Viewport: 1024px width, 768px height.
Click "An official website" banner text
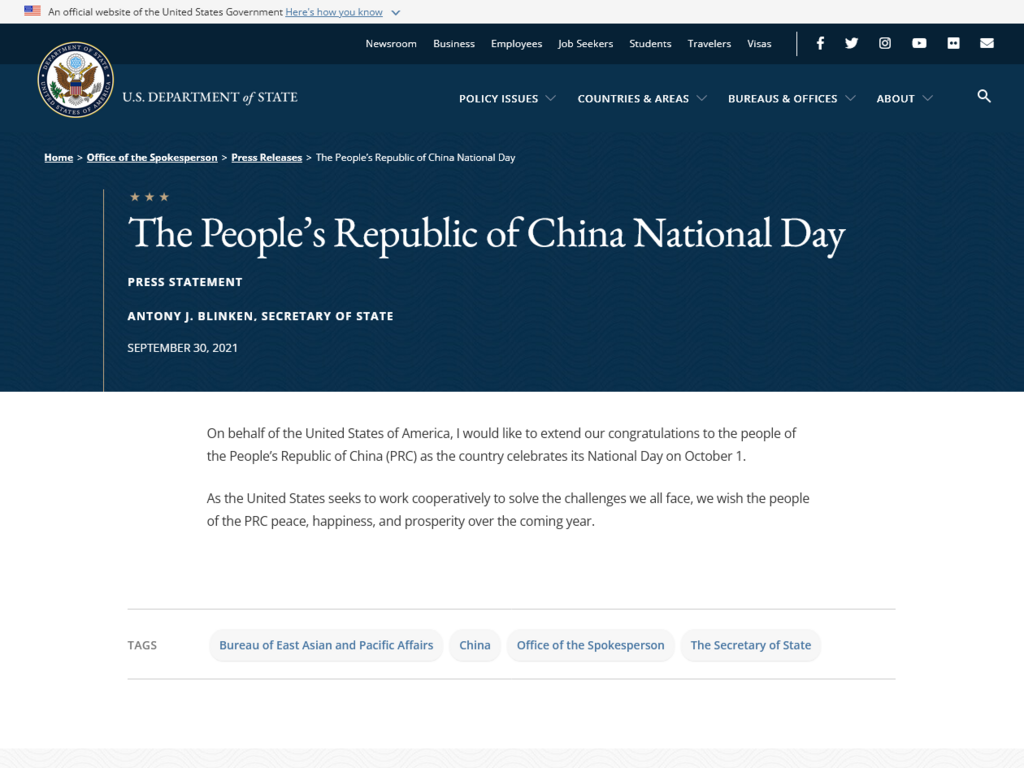point(165,12)
